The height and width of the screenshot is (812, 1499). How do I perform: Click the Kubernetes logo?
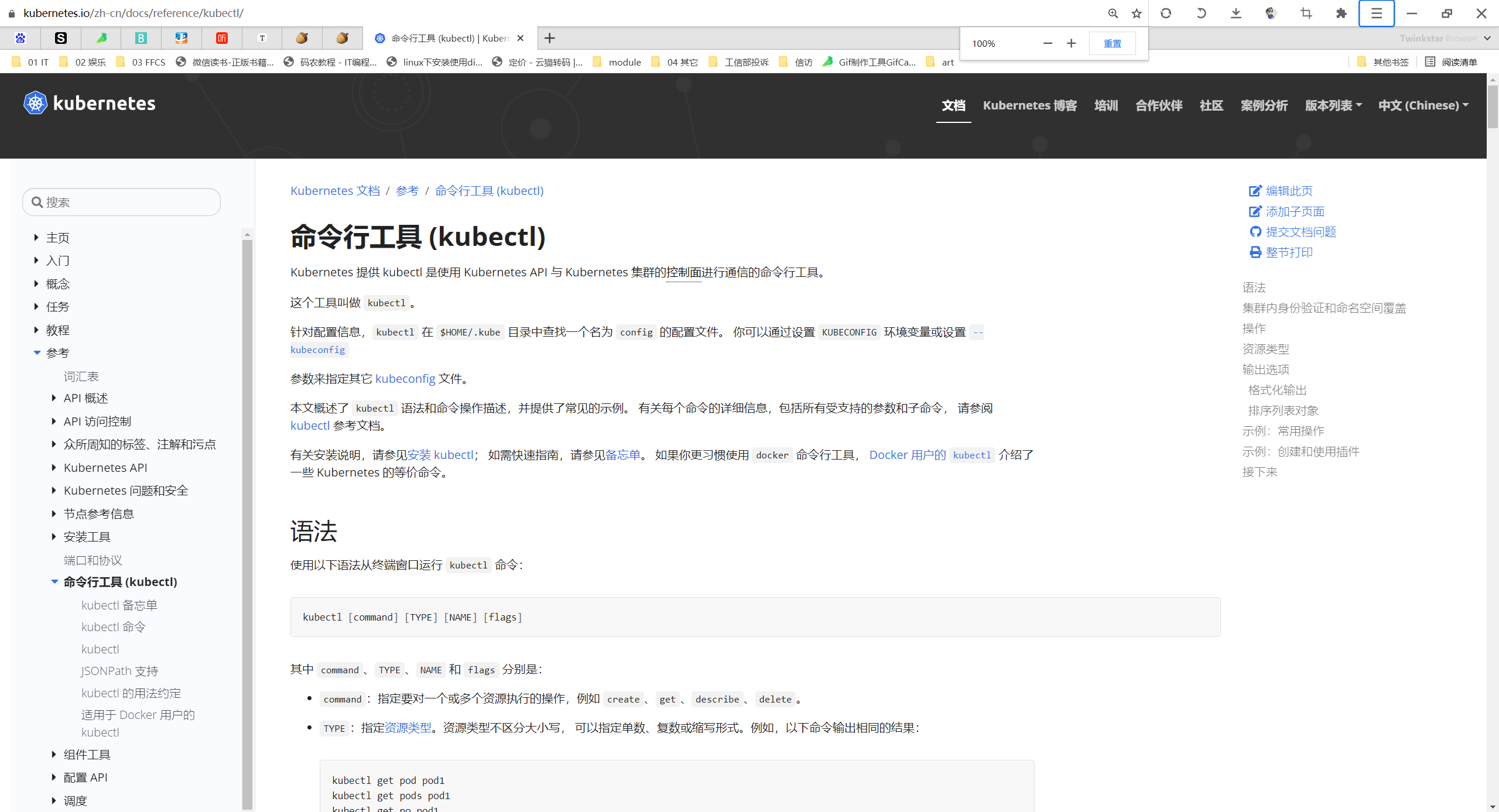point(90,103)
